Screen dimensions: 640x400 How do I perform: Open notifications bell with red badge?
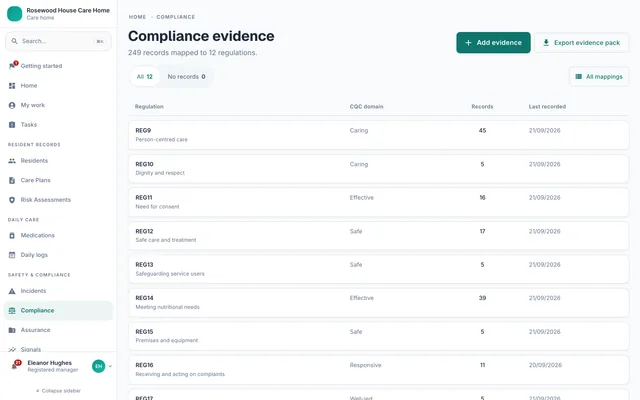click(15, 365)
